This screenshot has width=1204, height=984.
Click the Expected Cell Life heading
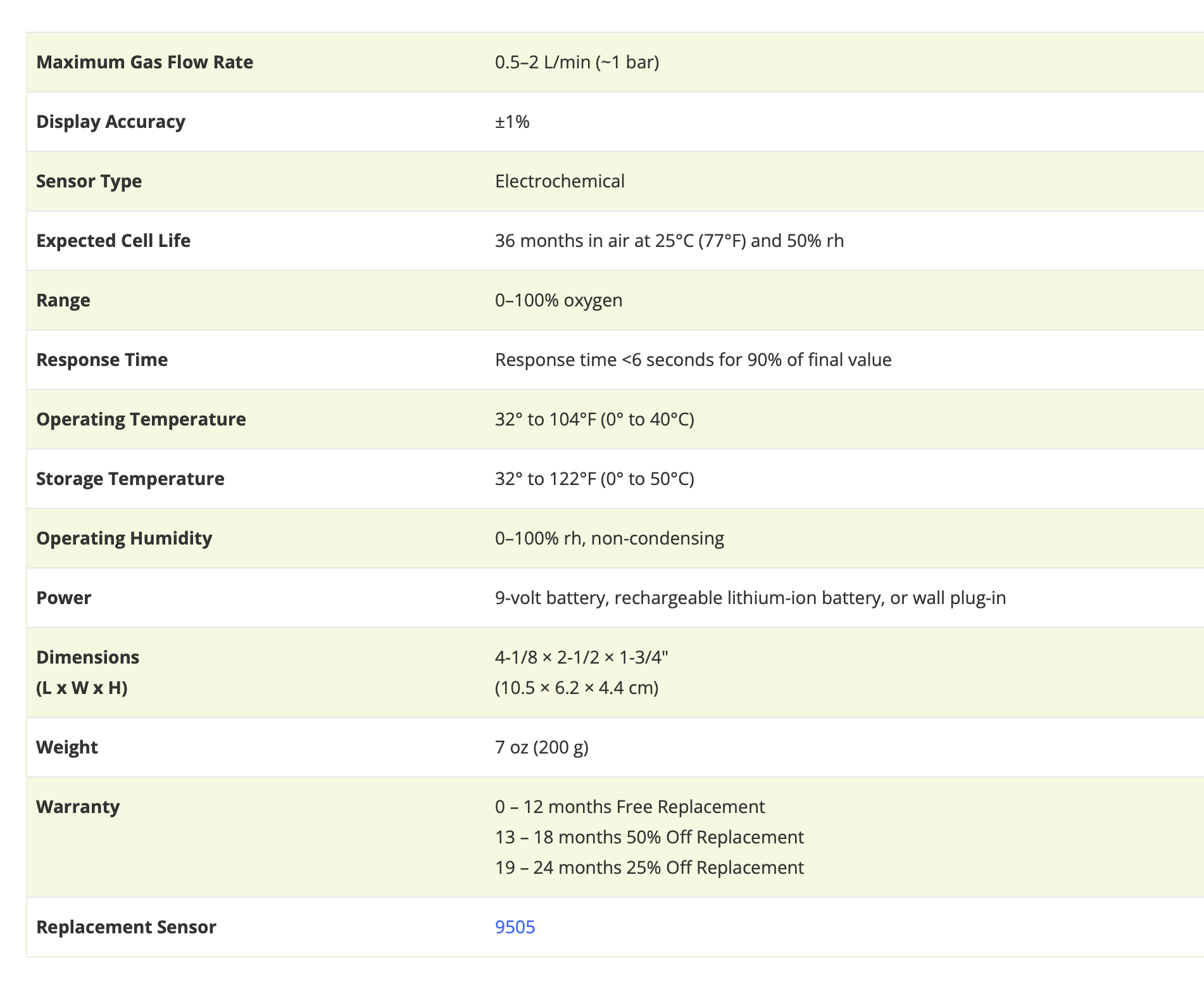(113, 241)
